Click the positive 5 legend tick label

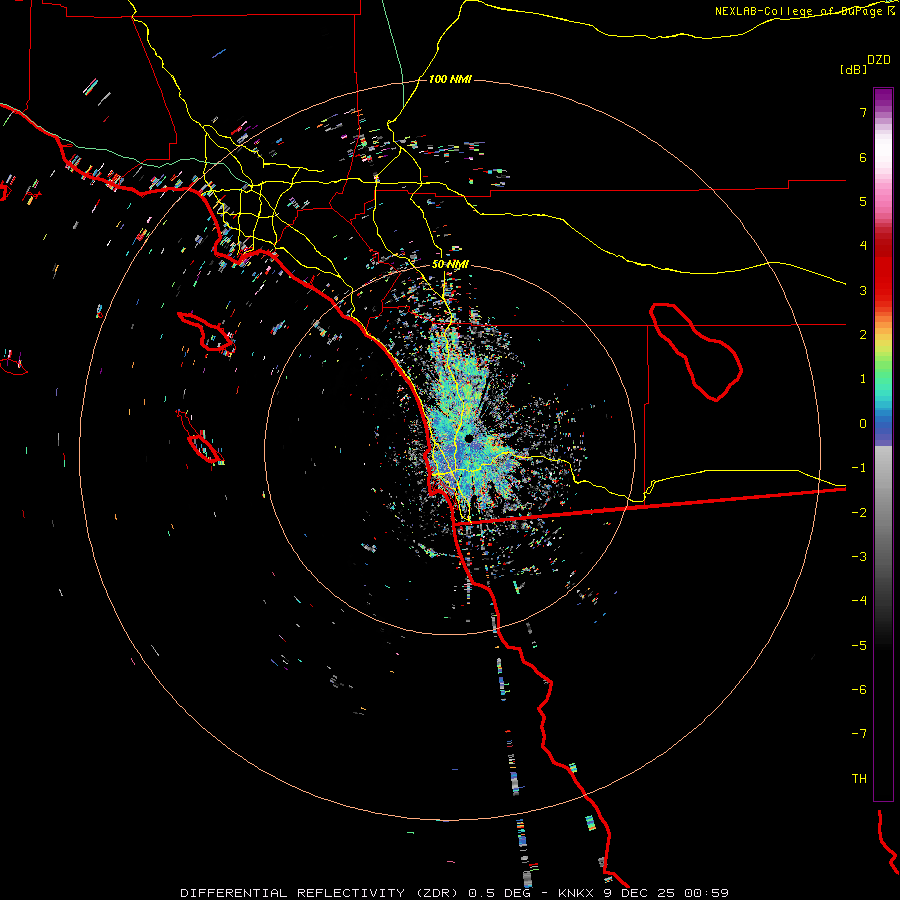[x=863, y=201]
